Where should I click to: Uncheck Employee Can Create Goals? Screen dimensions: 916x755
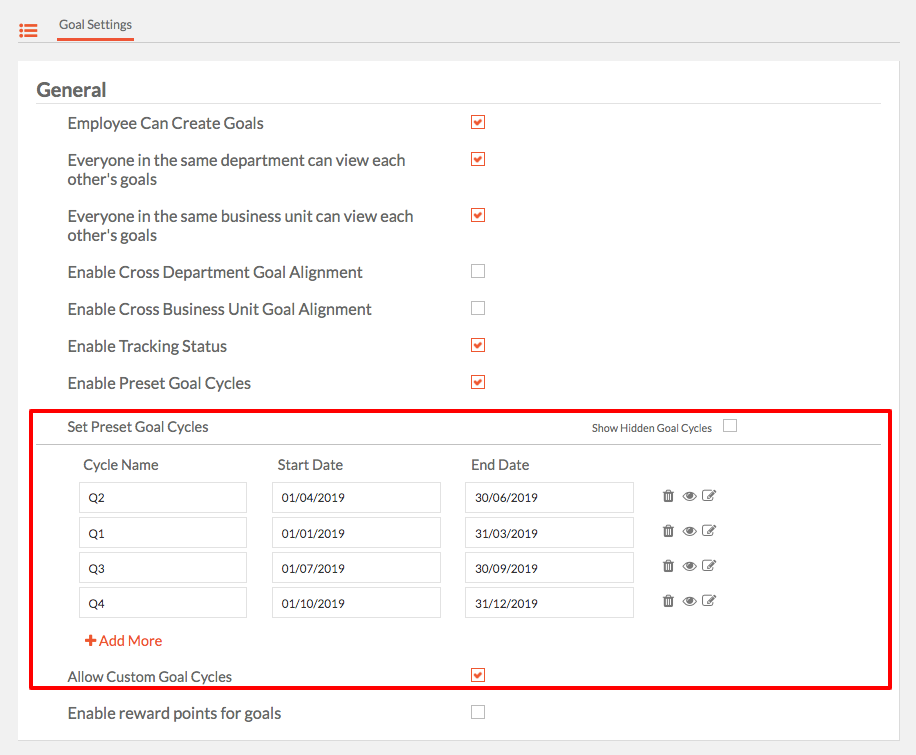(x=478, y=122)
